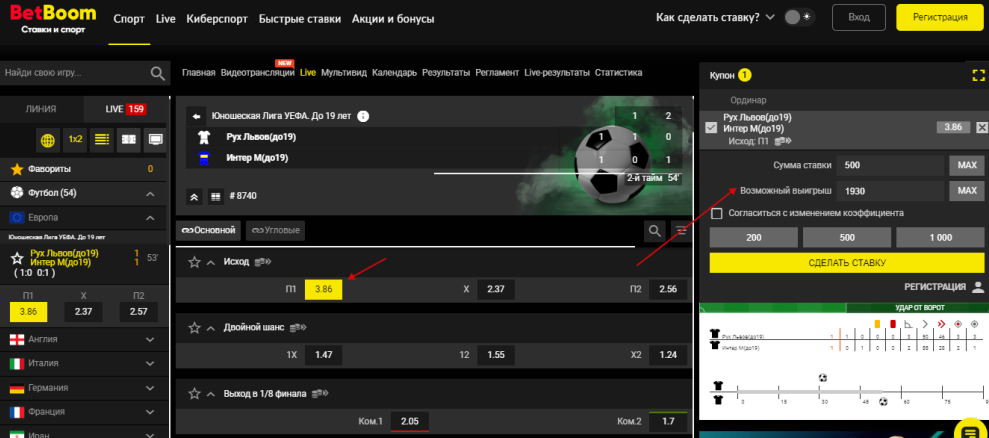
Task: Click the Сумма ставки input field
Action: point(891,165)
